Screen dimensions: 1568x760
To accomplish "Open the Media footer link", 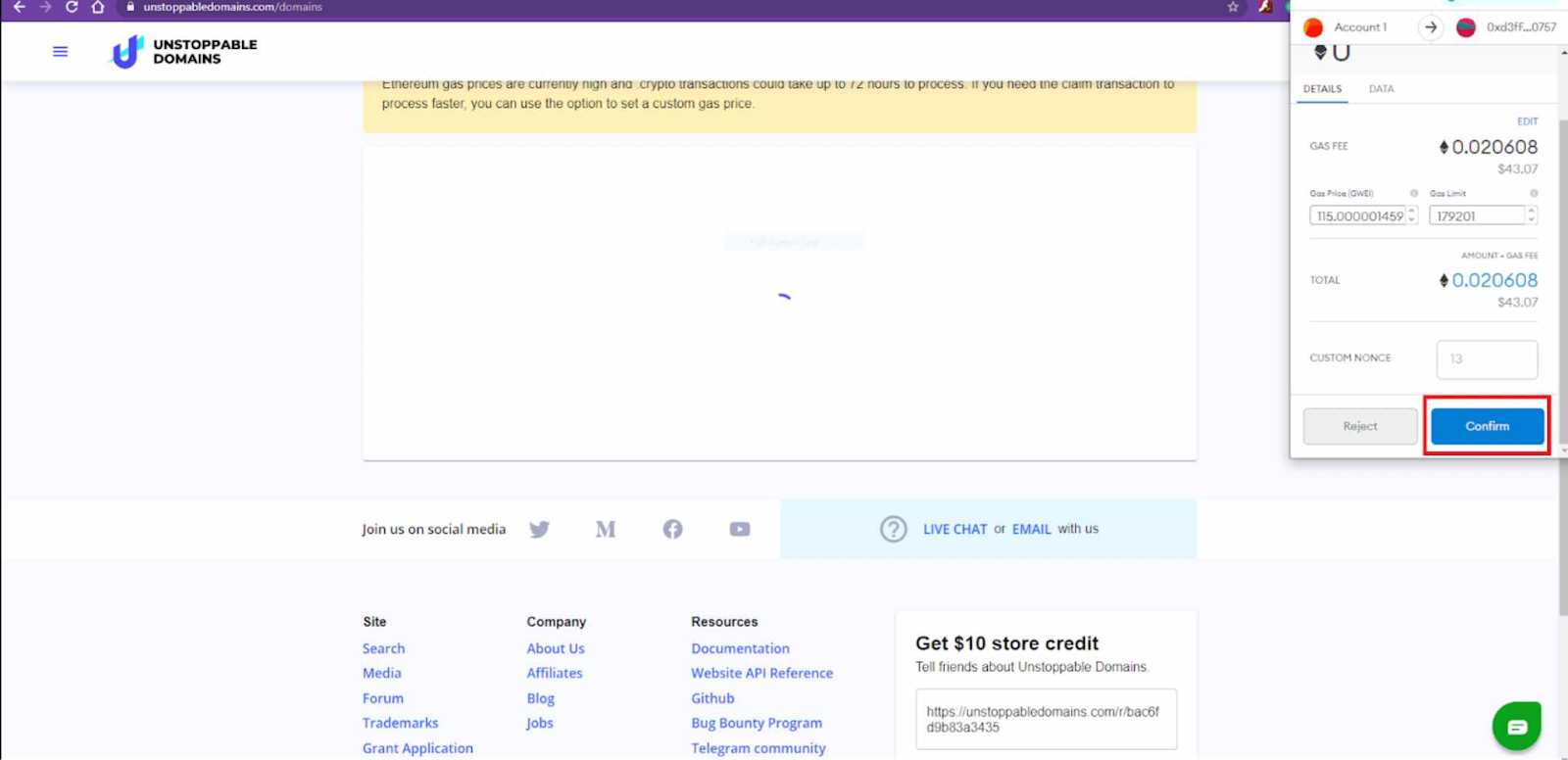I will pos(381,673).
